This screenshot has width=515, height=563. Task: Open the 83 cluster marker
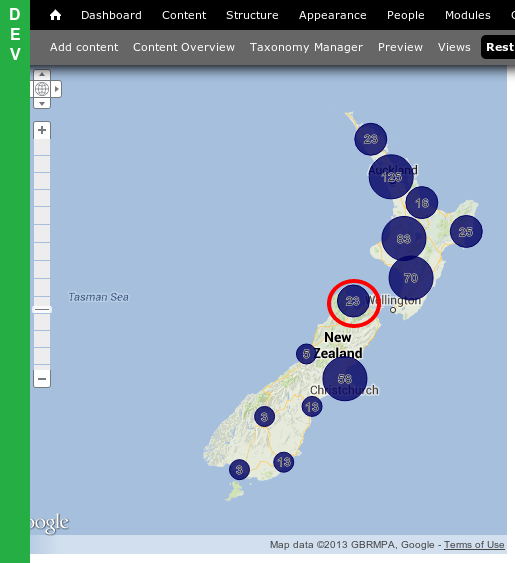(404, 239)
